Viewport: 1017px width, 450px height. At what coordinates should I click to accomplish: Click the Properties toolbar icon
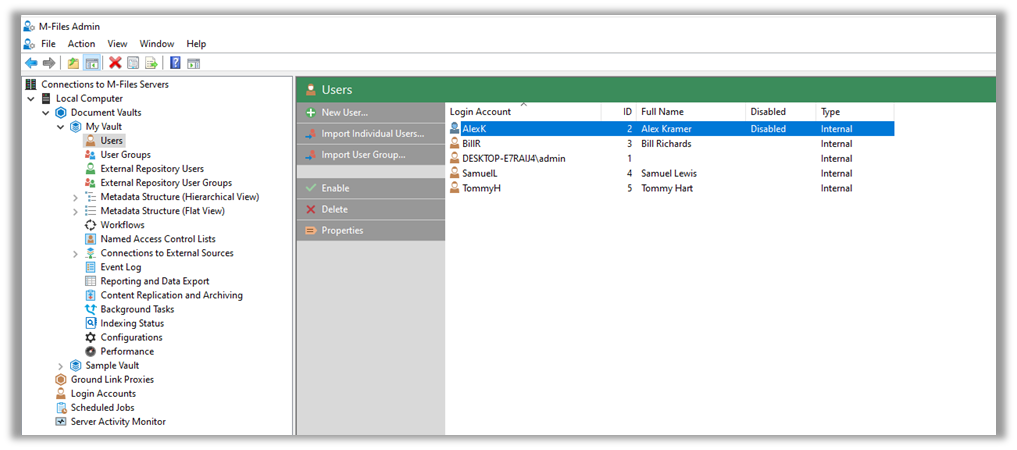133,63
